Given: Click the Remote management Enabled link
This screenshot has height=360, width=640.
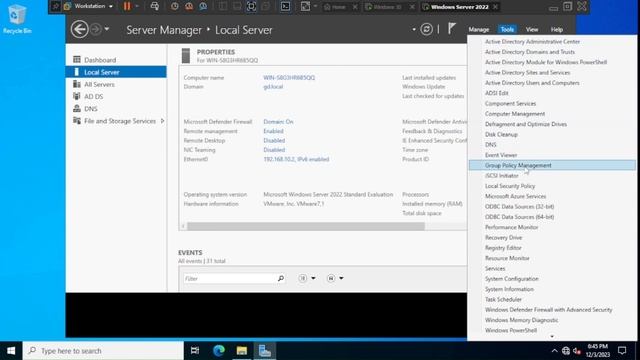Looking at the screenshot, I should (273, 131).
